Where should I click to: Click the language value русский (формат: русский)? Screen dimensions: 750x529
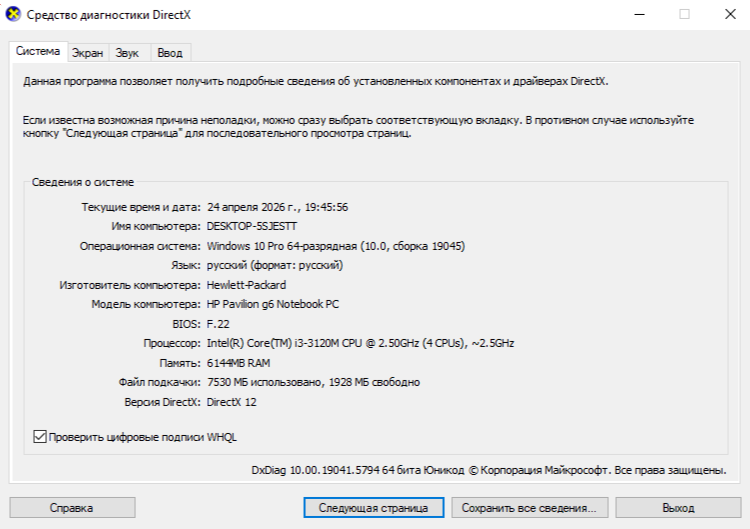pos(275,265)
